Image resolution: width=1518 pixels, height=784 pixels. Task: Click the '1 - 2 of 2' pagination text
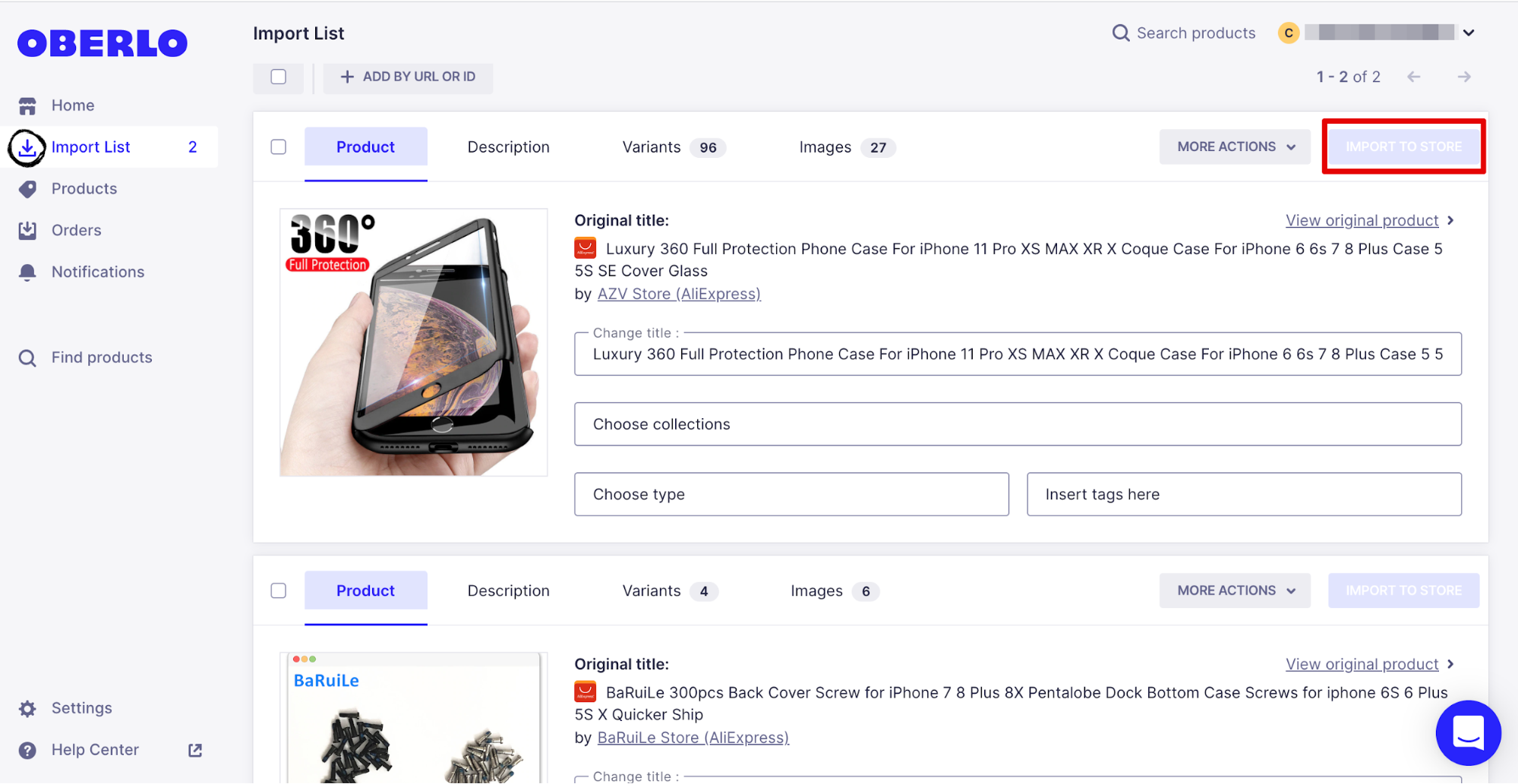point(1349,77)
